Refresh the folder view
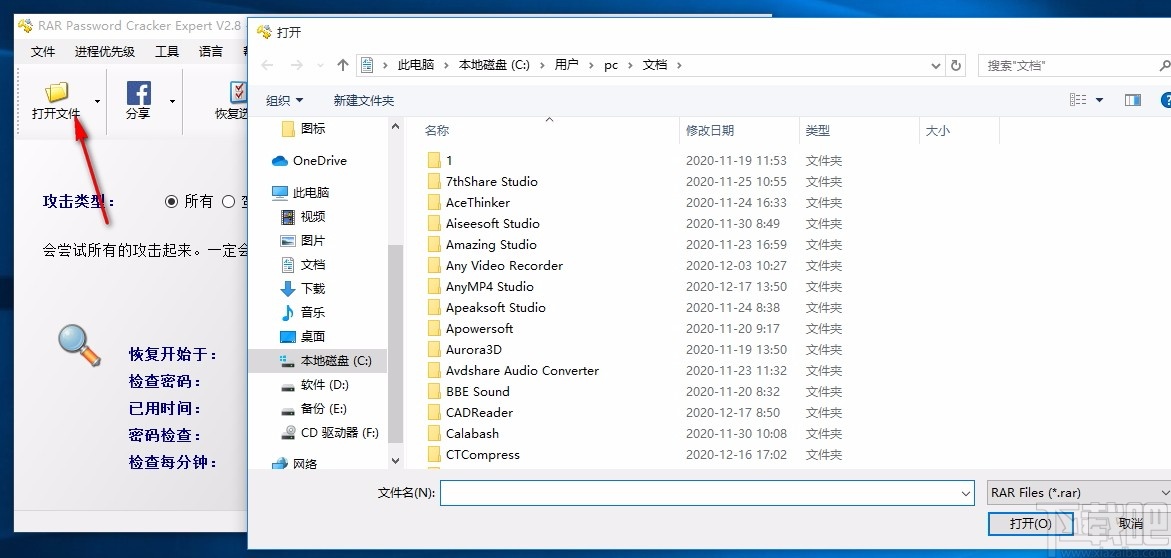 coord(955,65)
